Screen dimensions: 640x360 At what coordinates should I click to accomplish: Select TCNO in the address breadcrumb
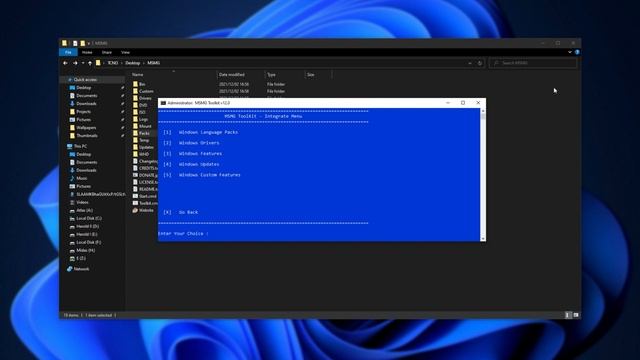pyautogui.click(x=113, y=63)
